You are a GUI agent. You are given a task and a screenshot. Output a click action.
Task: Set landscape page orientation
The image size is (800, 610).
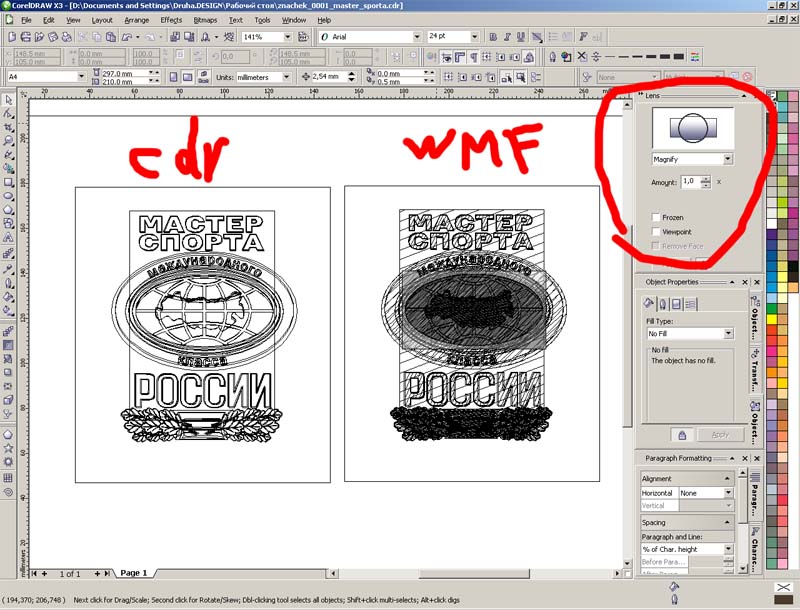pyautogui.click(x=188, y=77)
